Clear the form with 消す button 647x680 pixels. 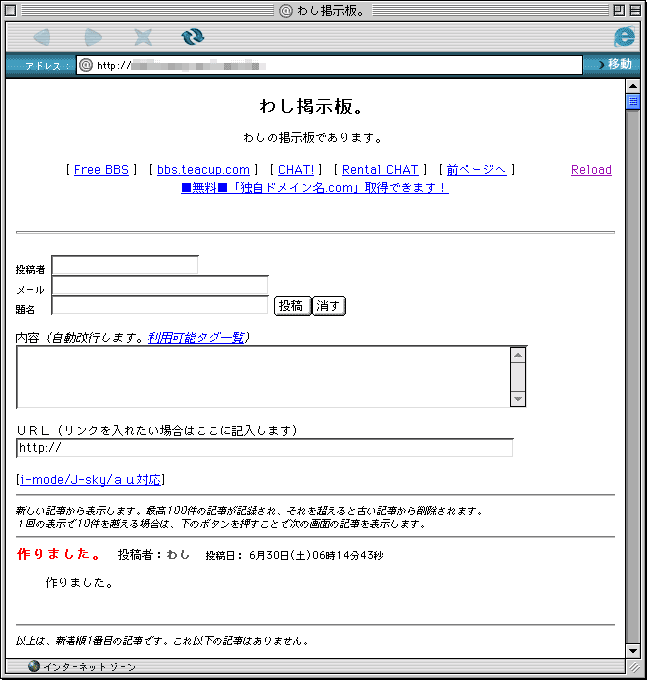point(328,306)
